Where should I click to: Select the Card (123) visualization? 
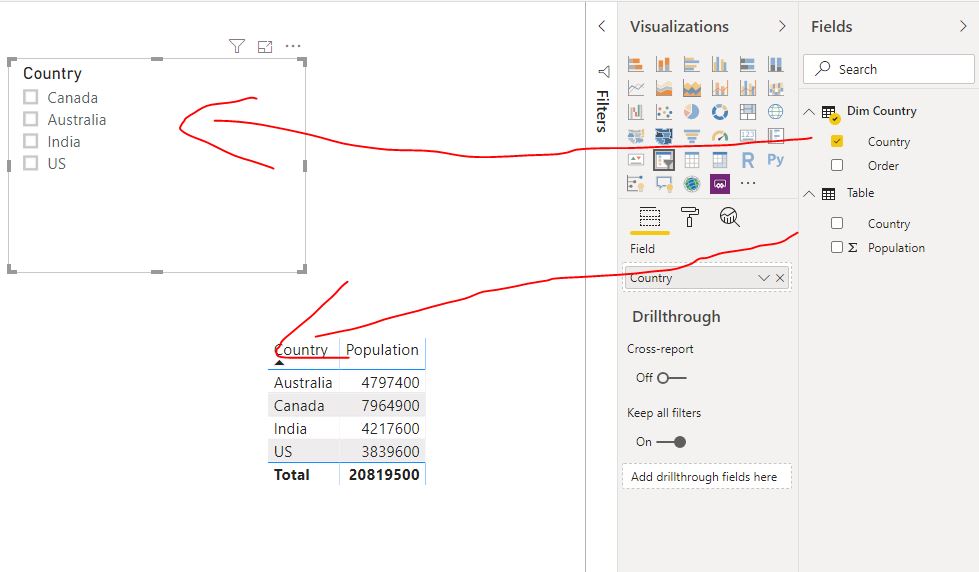(x=747, y=136)
